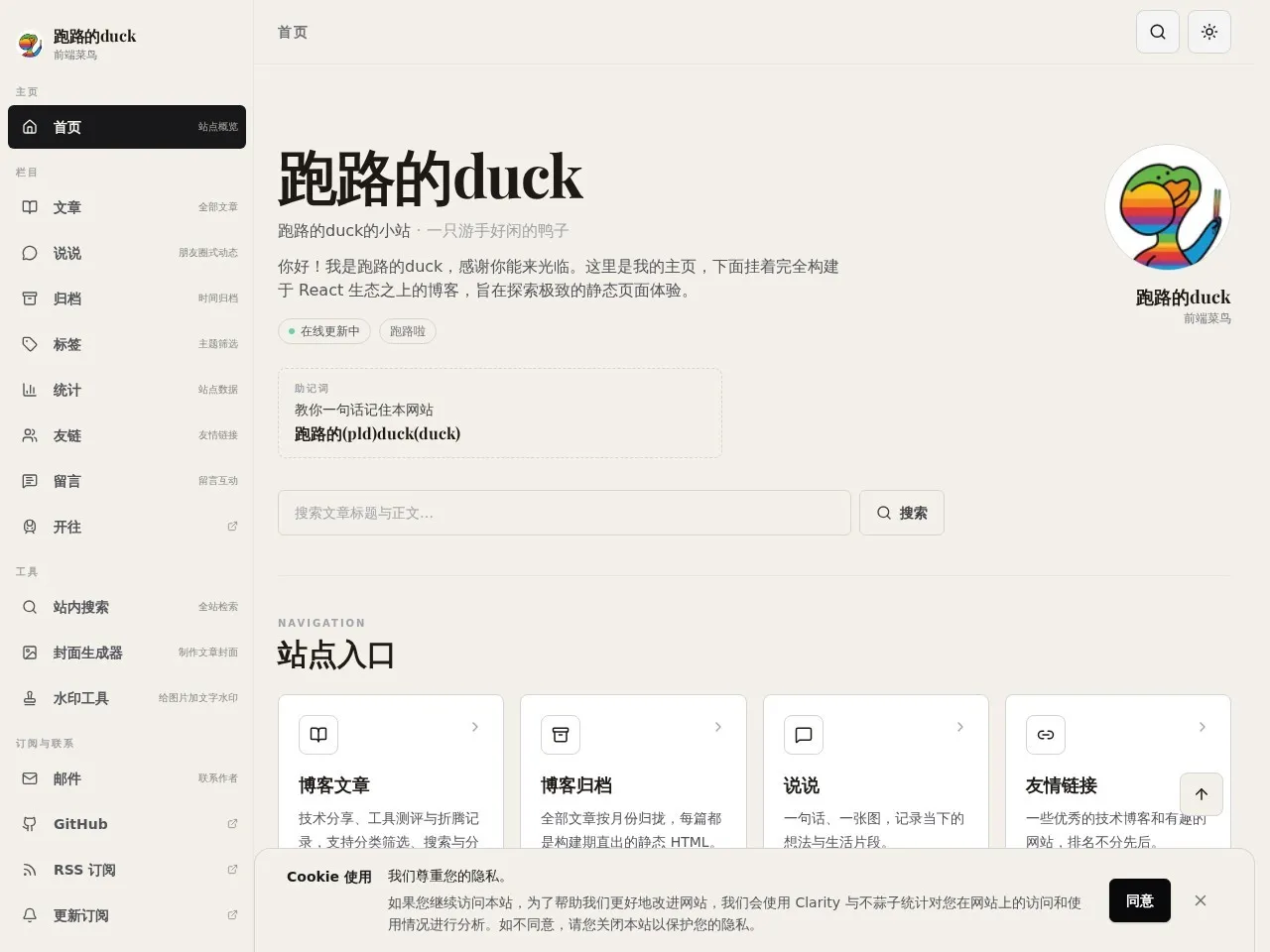
Task: Open the 说说 card chat bubble icon
Action: (x=804, y=735)
